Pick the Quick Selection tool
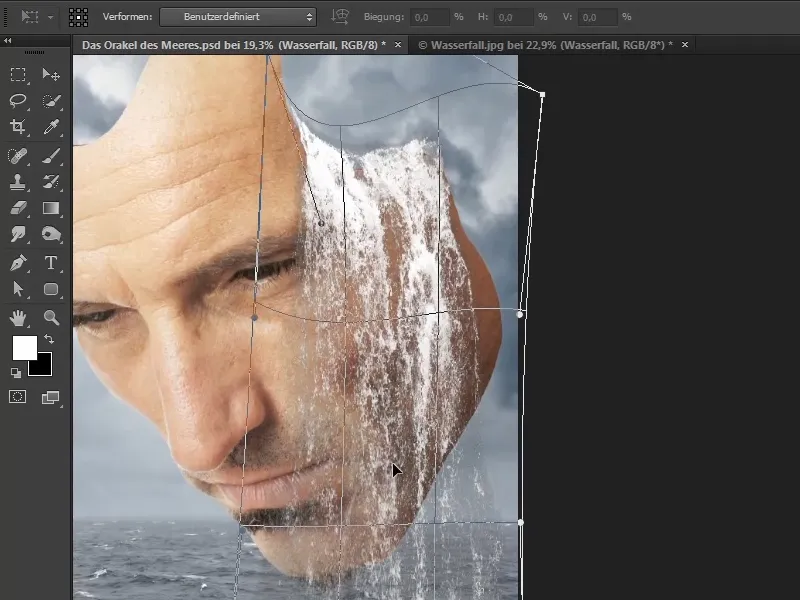Screen dimensions: 800x600 pos(51,101)
